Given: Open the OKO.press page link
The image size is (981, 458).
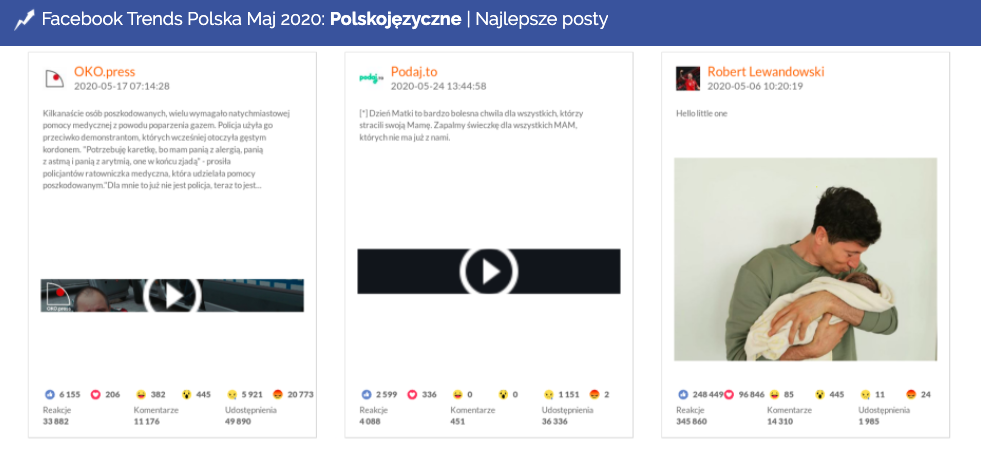Looking at the screenshot, I should [x=104, y=72].
